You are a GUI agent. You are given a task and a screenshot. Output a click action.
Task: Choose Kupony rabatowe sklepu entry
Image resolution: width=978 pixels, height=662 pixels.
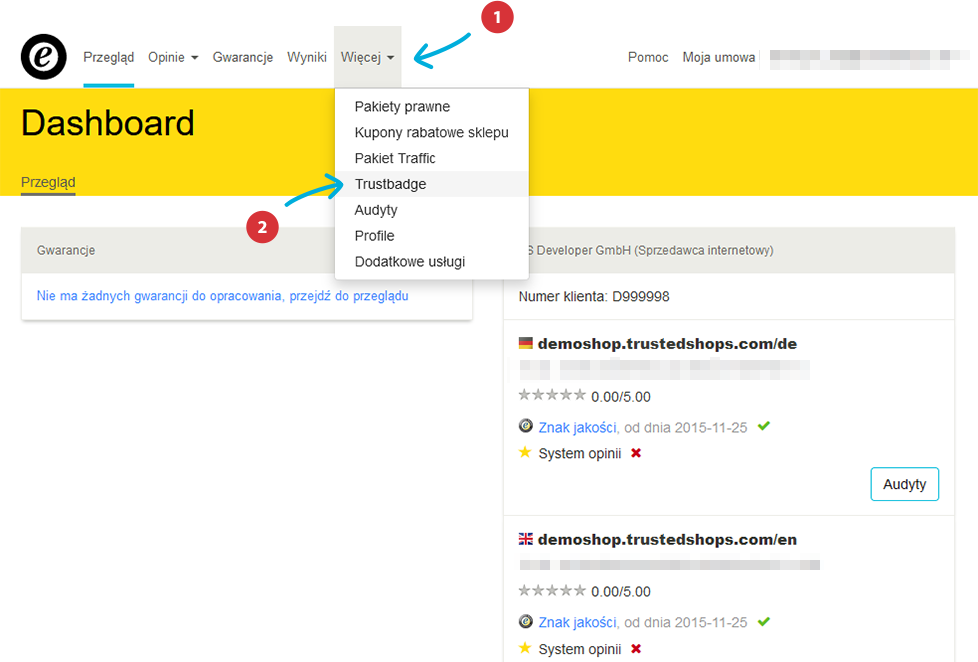pos(432,132)
